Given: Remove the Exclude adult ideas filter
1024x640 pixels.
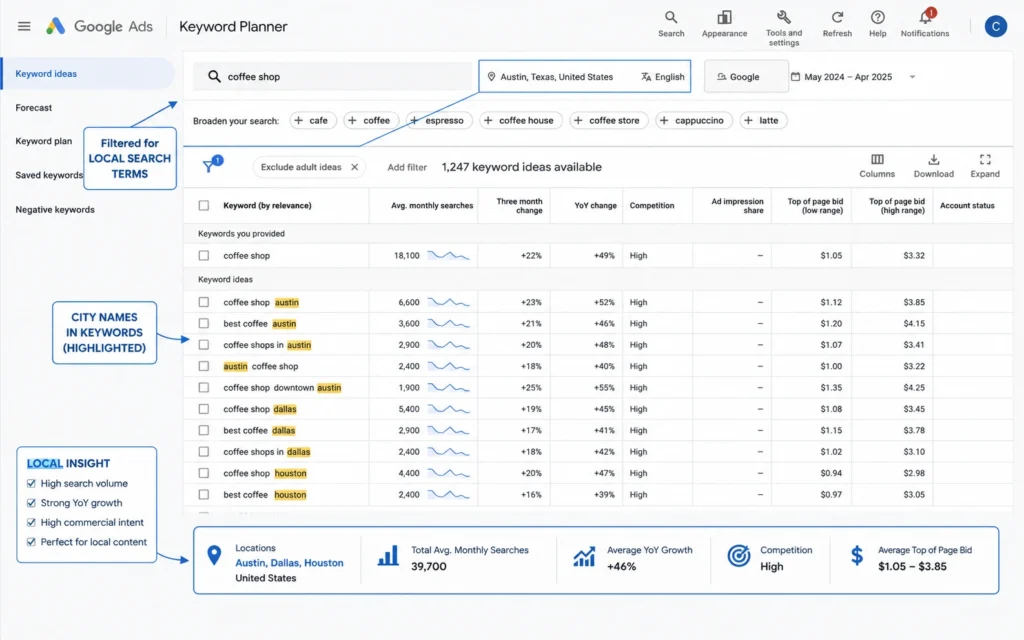Looking at the screenshot, I should 355,167.
